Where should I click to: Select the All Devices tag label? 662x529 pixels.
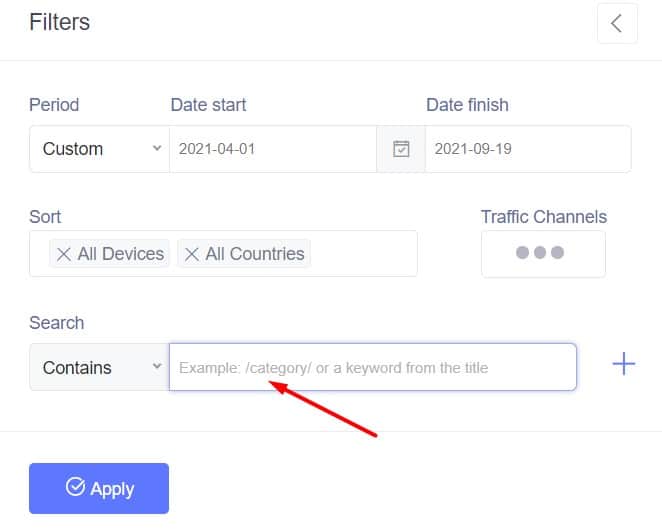pyautogui.click(x=121, y=254)
